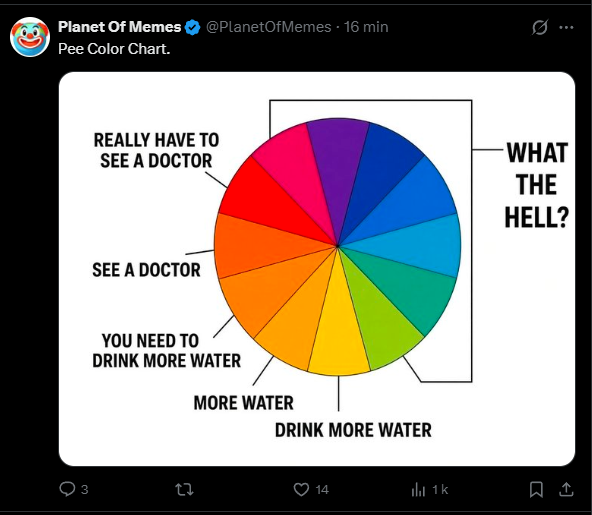
Task: Click the WHAT THE HELL? label
Action: click(x=537, y=185)
